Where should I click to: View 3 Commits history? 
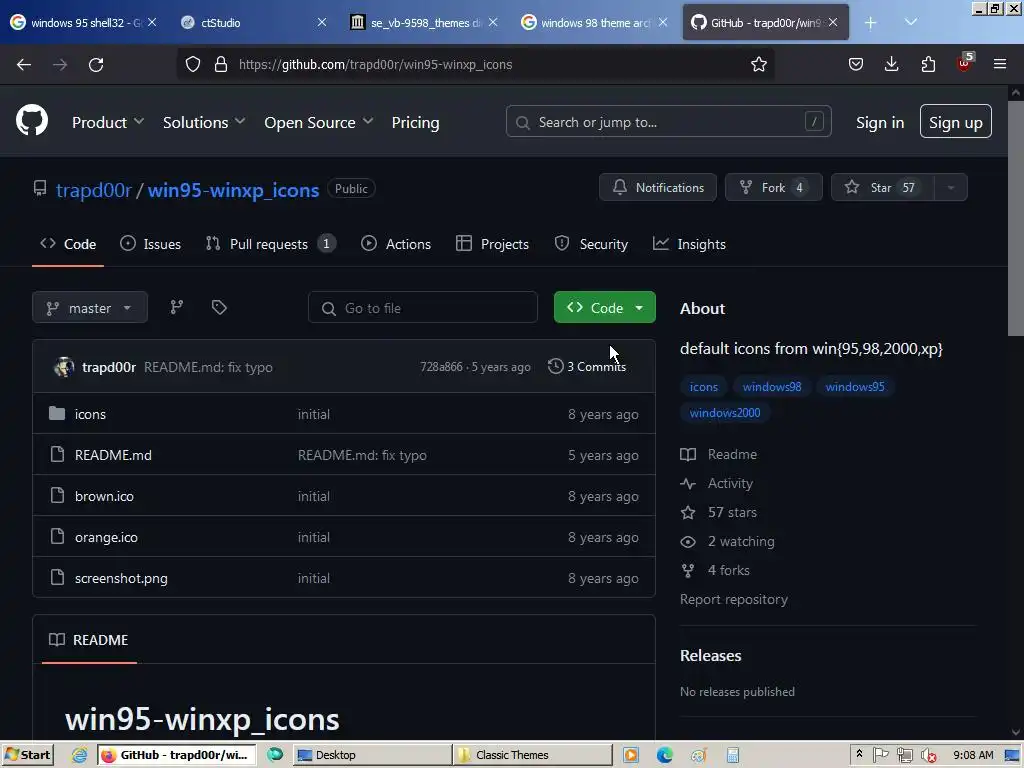click(x=587, y=366)
